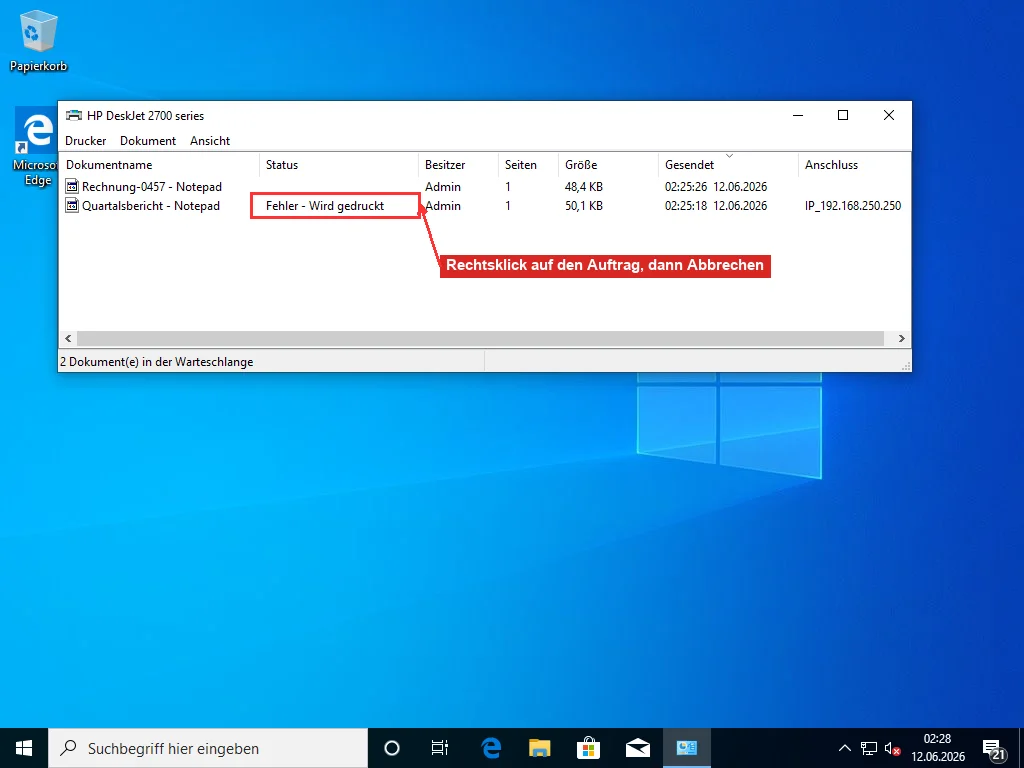Click the horizontal scrollbar thumb
This screenshot has width=1024, height=768.
point(480,338)
